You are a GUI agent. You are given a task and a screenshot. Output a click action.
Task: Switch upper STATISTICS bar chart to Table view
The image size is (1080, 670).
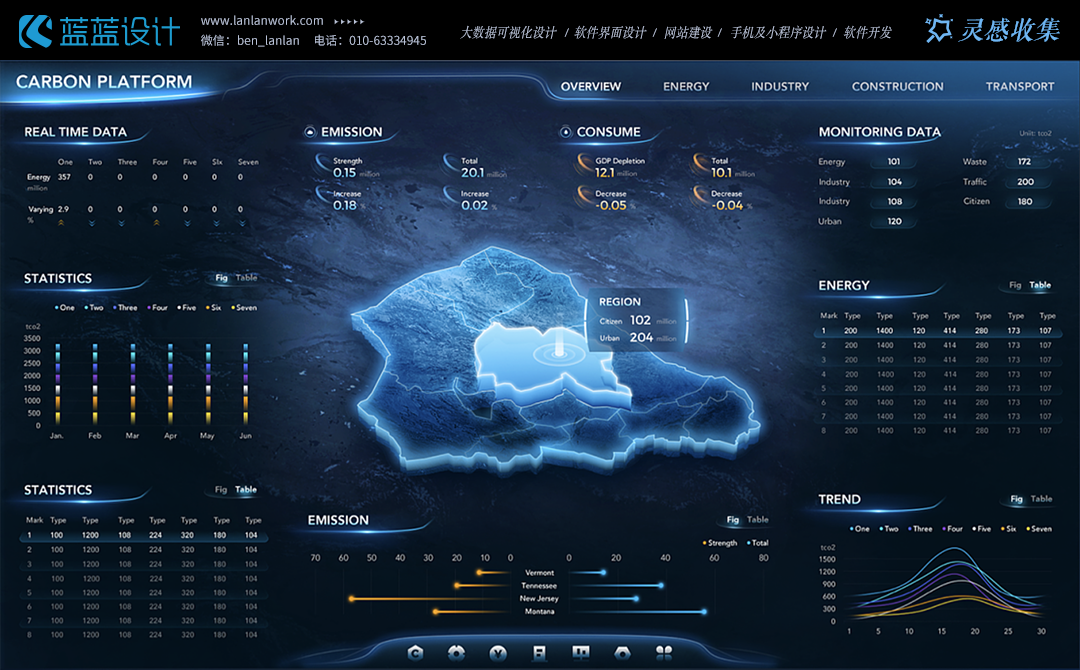[x=246, y=278]
